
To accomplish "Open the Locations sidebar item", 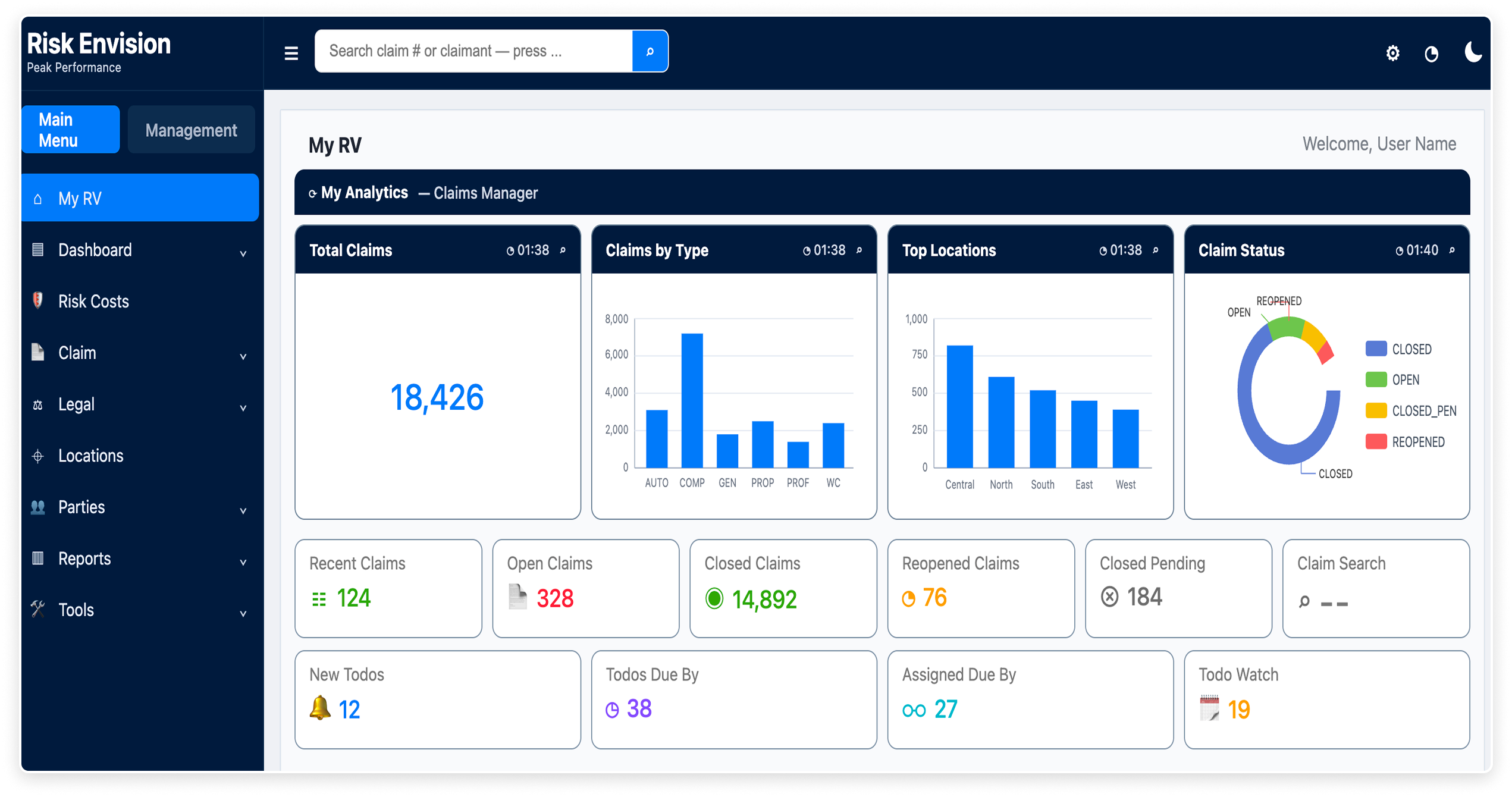I will [x=140, y=456].
